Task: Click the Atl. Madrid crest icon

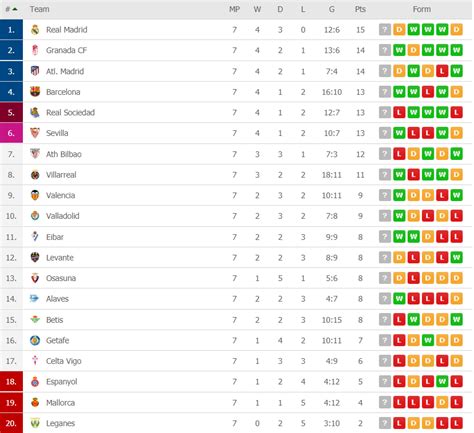Action: [x=35, y=71]
